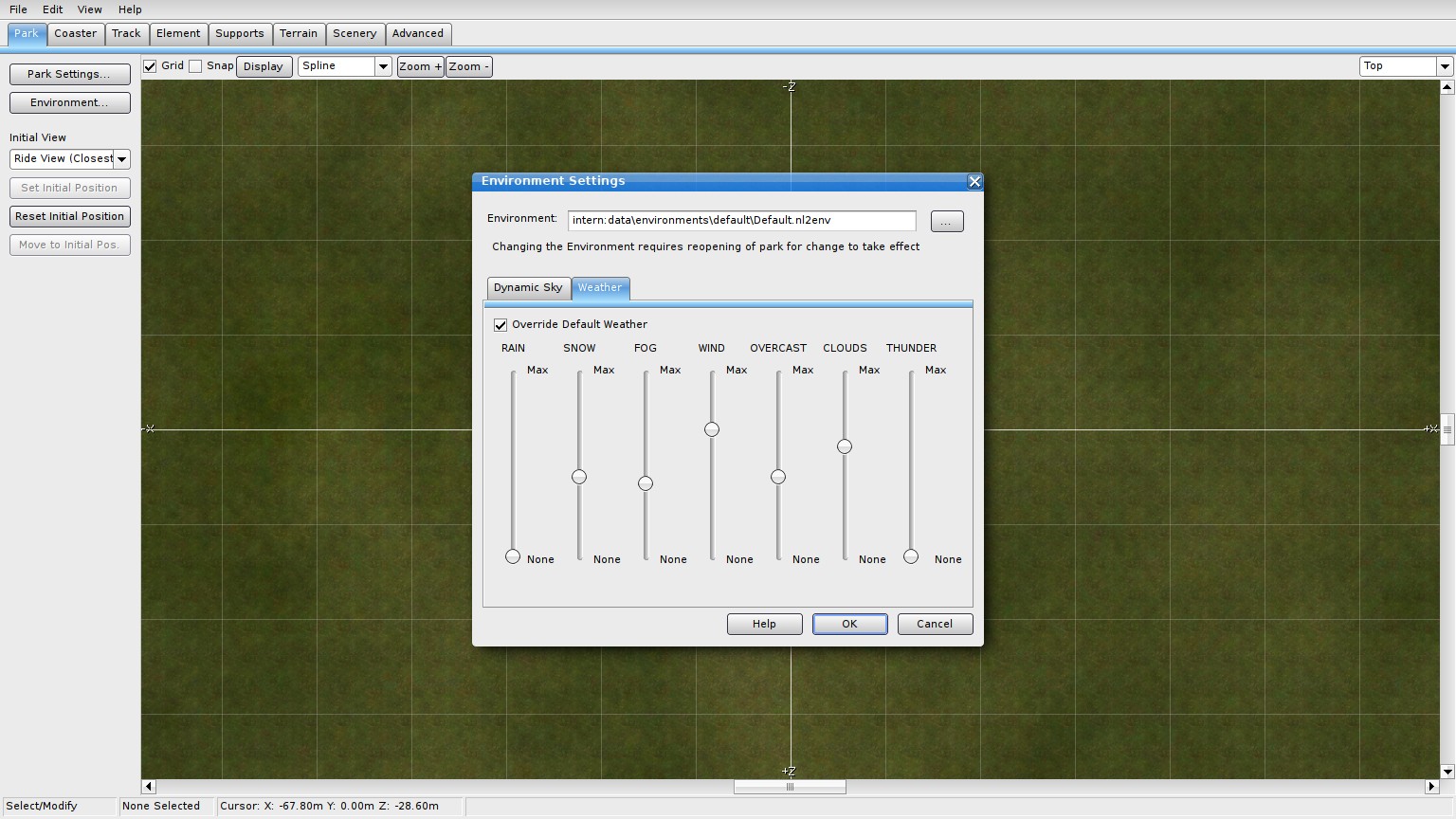The height and width of the screenshot is (819, 1456).
Task: Open the Edit menu
Action: coord(52,9)
